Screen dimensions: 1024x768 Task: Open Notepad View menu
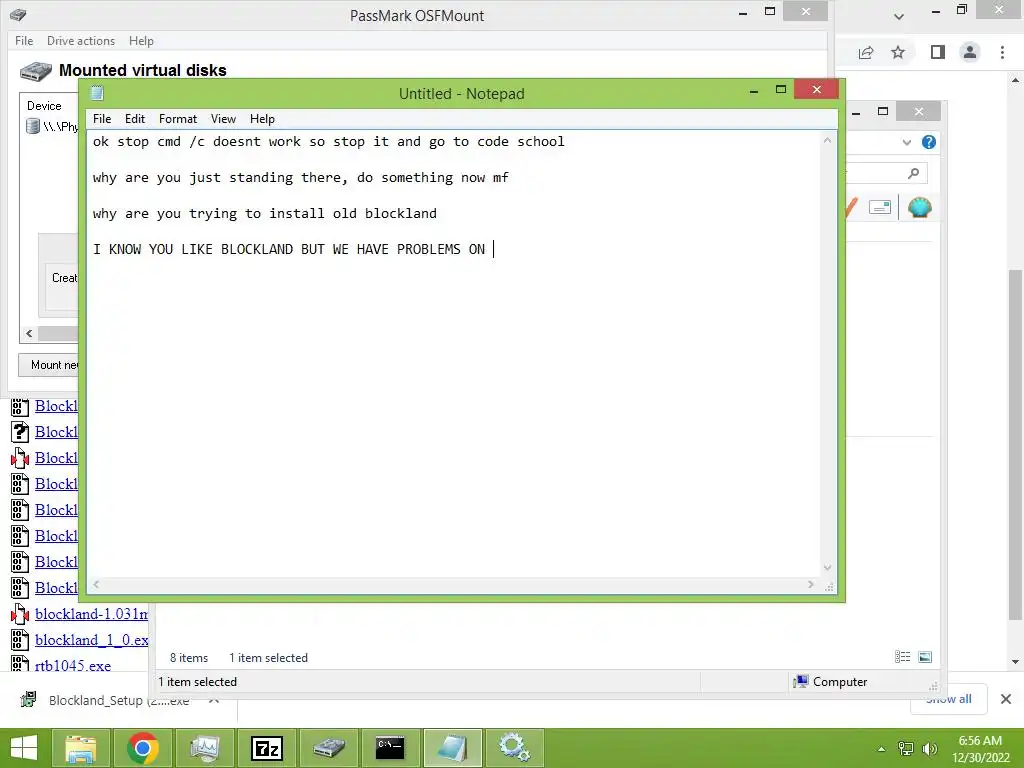(x=223, y=119)
